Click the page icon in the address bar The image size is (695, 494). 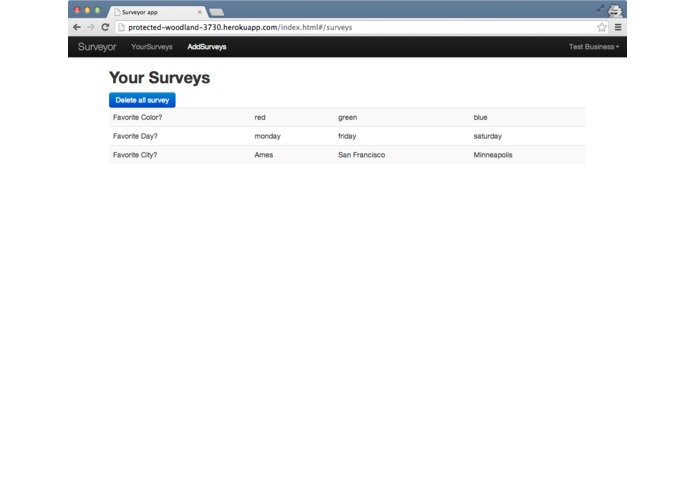tap(121, 27)
